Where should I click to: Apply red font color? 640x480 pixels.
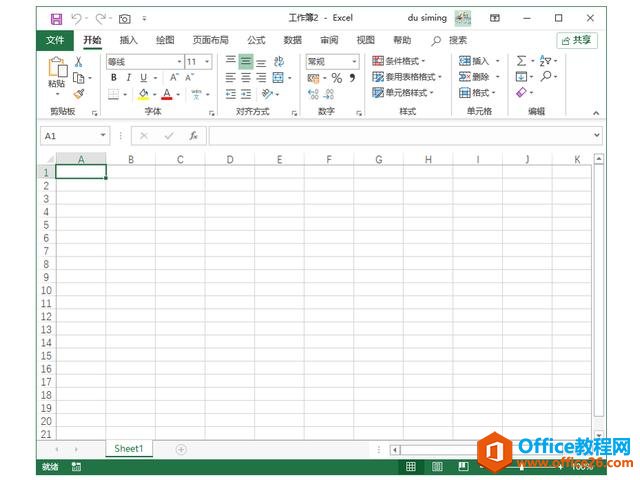167,94
